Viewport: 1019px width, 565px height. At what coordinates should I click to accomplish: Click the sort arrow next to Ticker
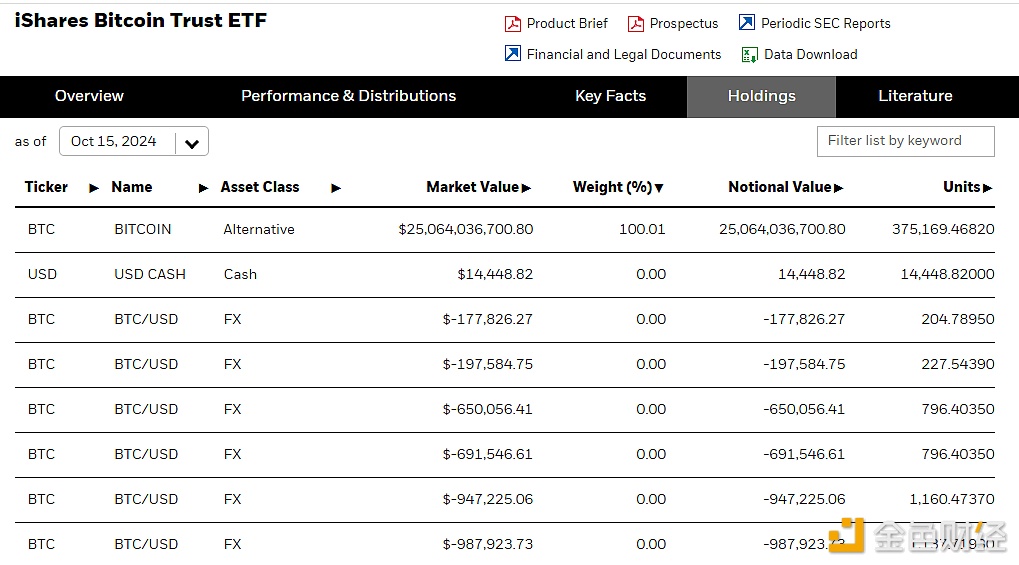pos(94,189)
